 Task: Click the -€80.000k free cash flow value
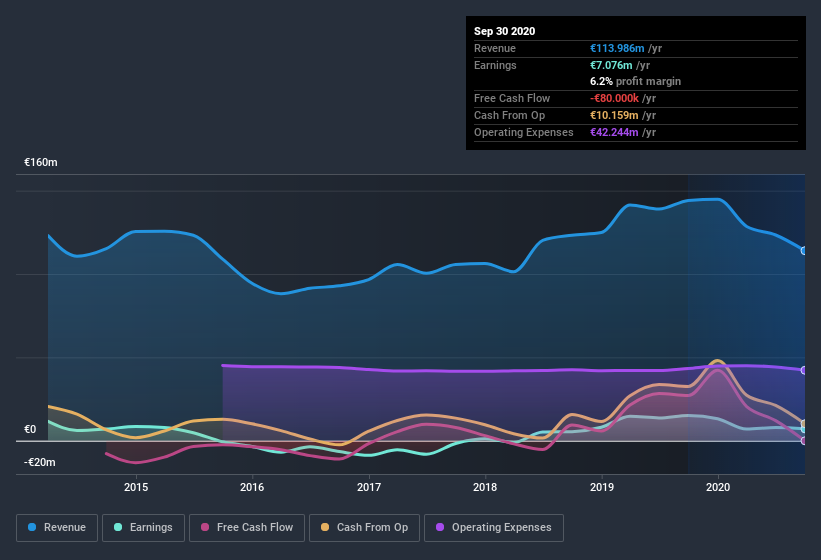pyautogui.click(x=614, y=98)
